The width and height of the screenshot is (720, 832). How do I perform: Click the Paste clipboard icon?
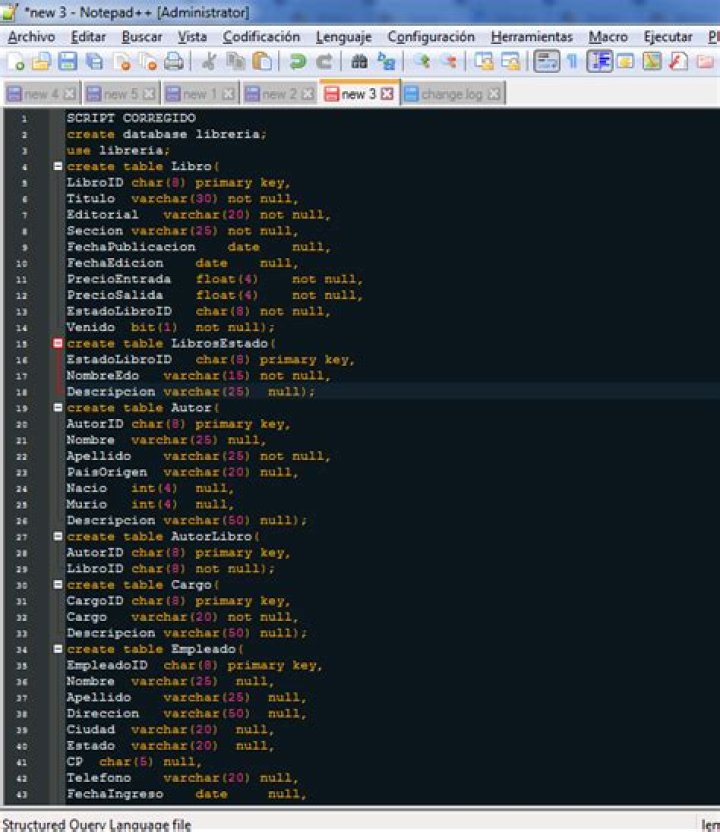pos(262,62)
